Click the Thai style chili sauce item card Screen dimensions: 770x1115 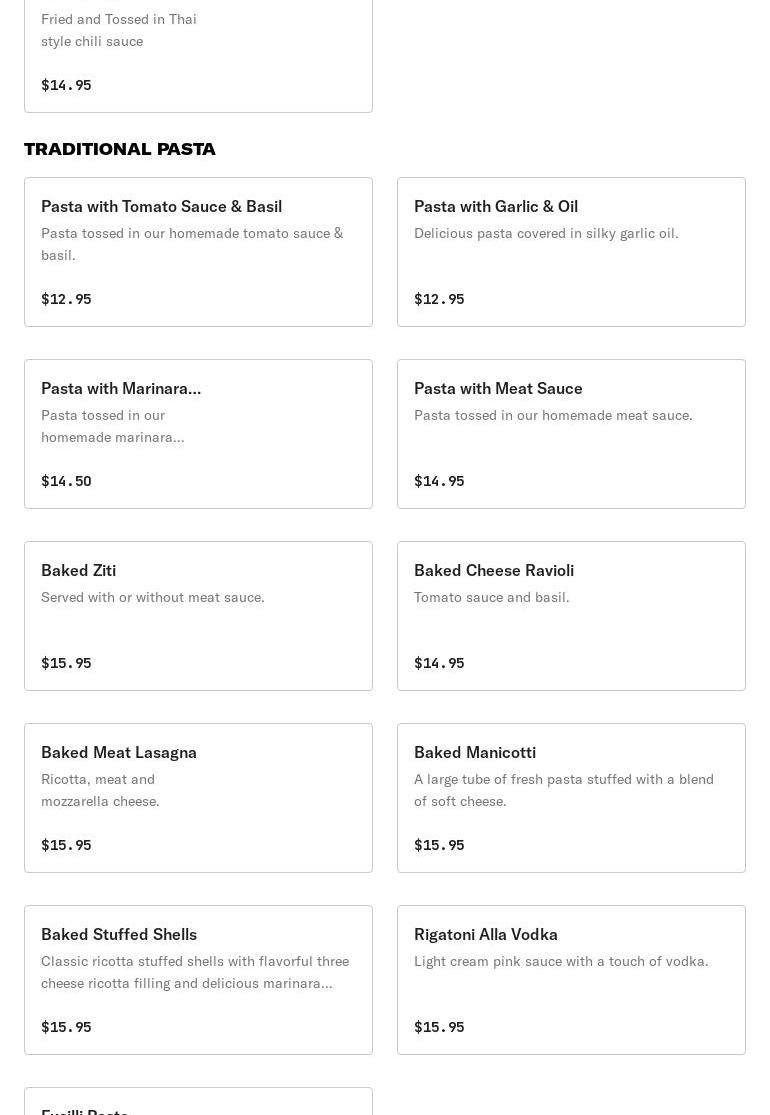tap(198, 55)
